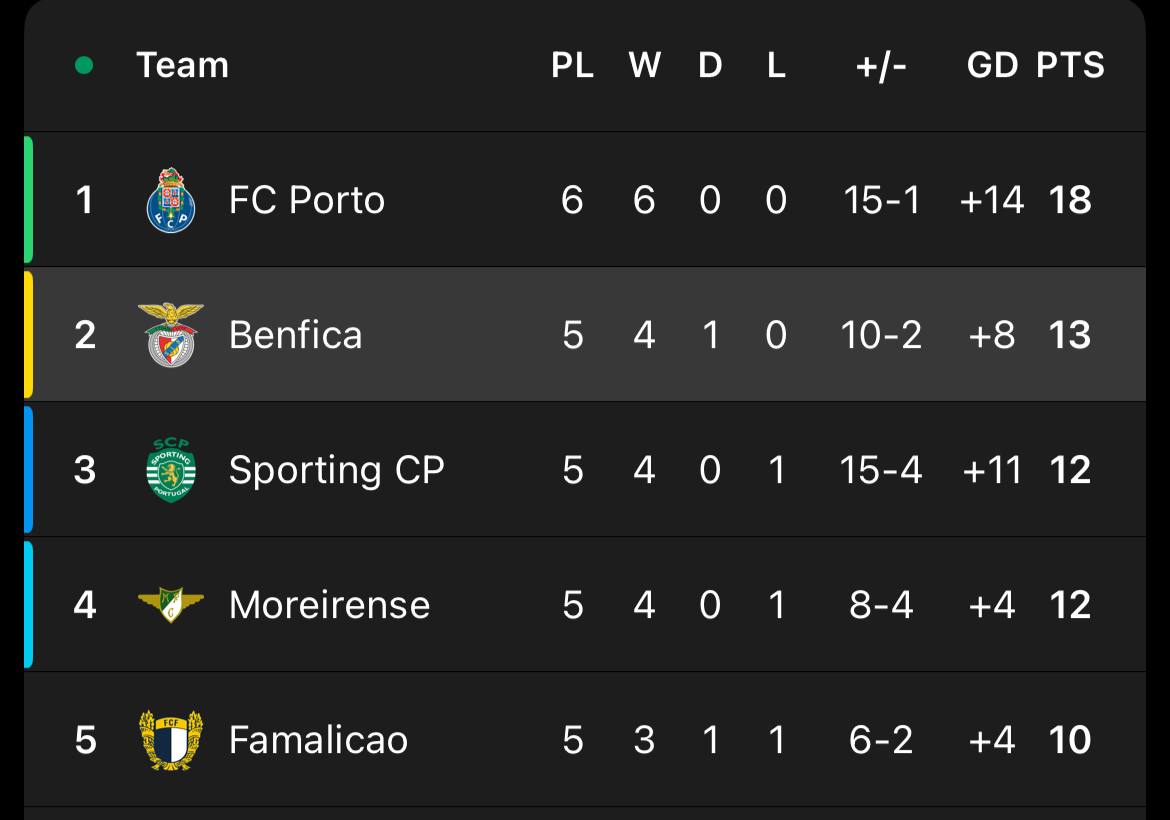The width and height of the screenshot is (1170, 820).
Task: Click the yellow position bar beside Benfica
Action: pos(29,334)
